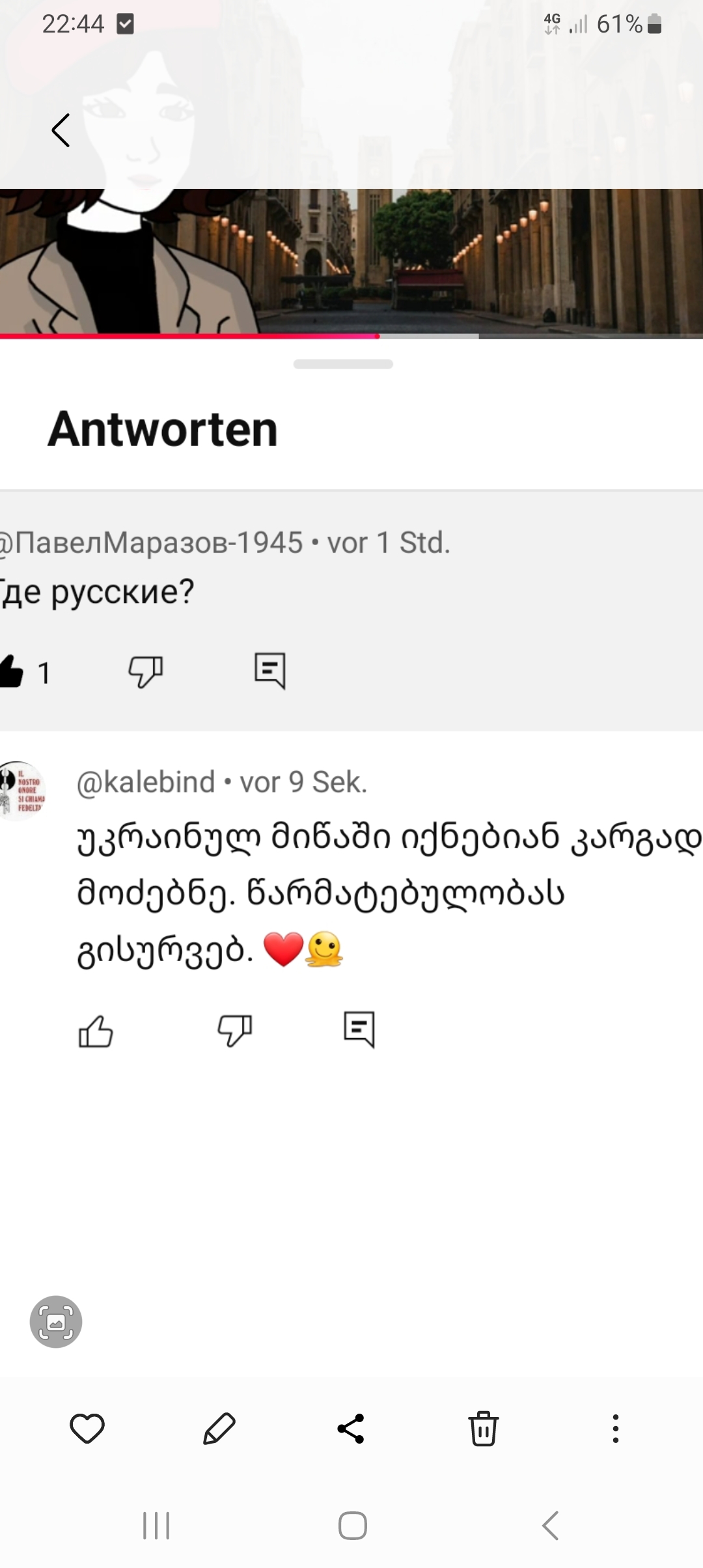Tap the comments panel drag handle
Screen dimensions: 703x1568
[x=343, y=364]
